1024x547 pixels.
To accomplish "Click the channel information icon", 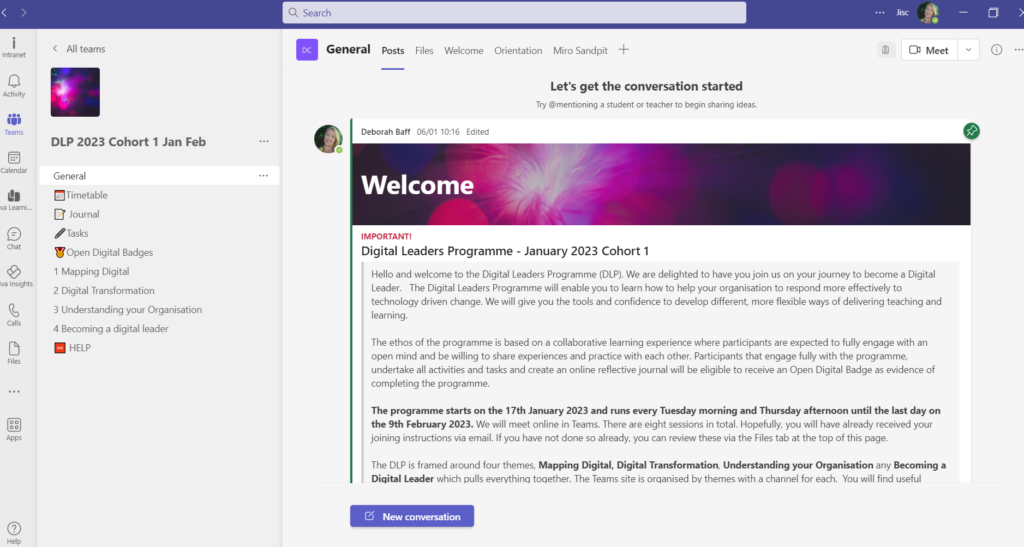I will [996, 50].
